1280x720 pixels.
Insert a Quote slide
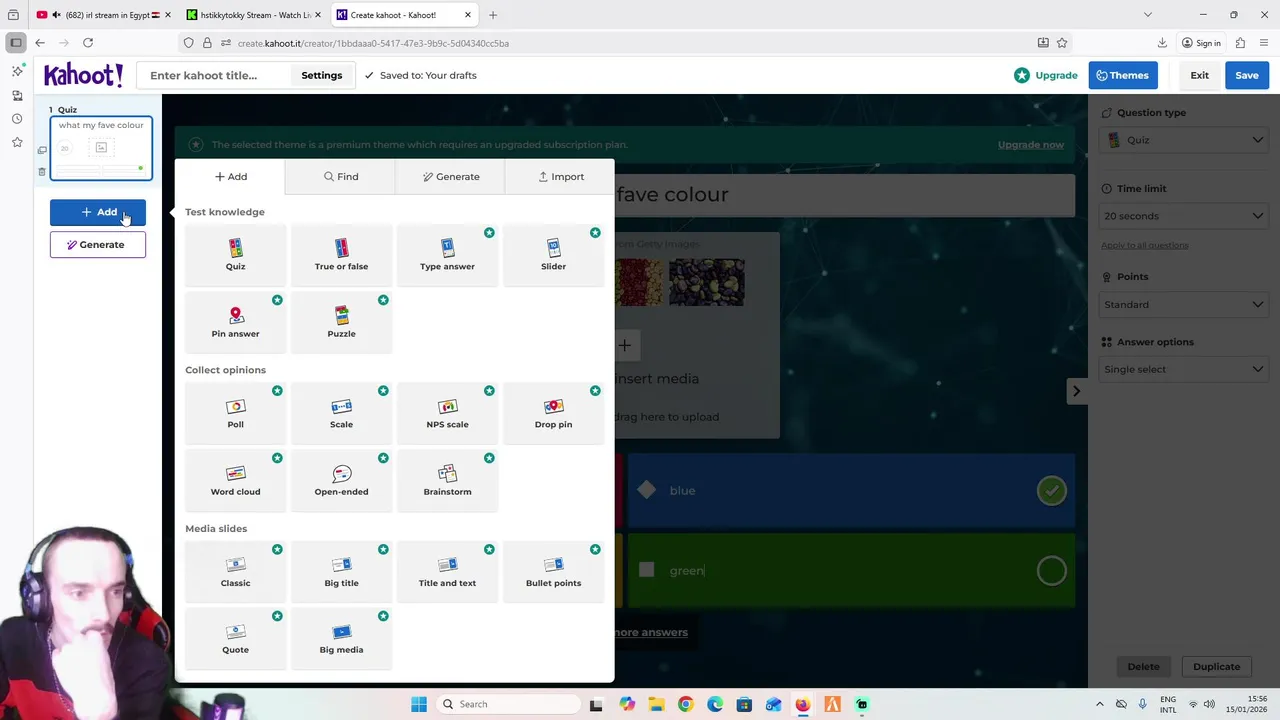coord(235,638)
